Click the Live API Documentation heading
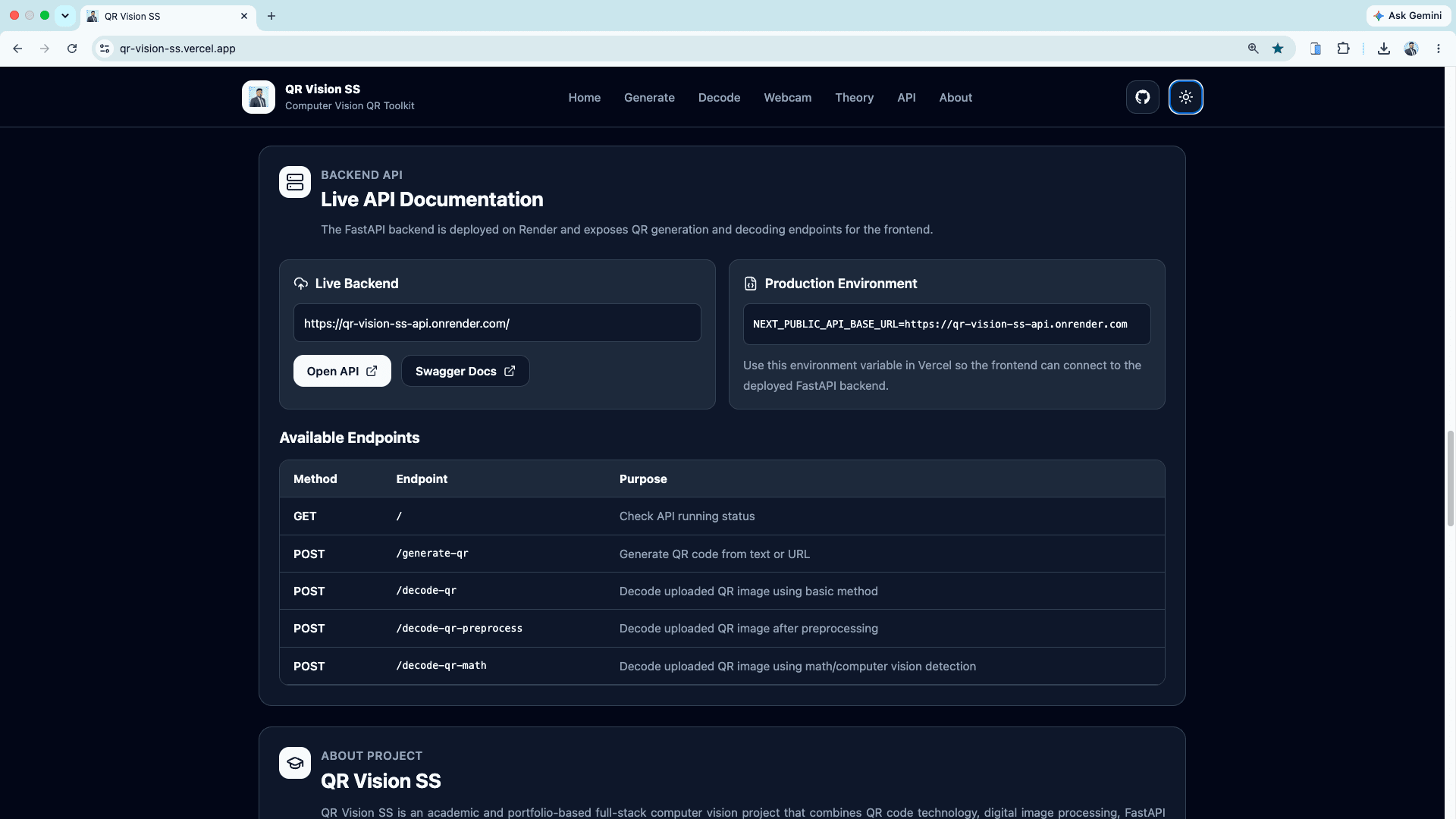Screen dimensions: 1456x819 [x=431, y=199]
